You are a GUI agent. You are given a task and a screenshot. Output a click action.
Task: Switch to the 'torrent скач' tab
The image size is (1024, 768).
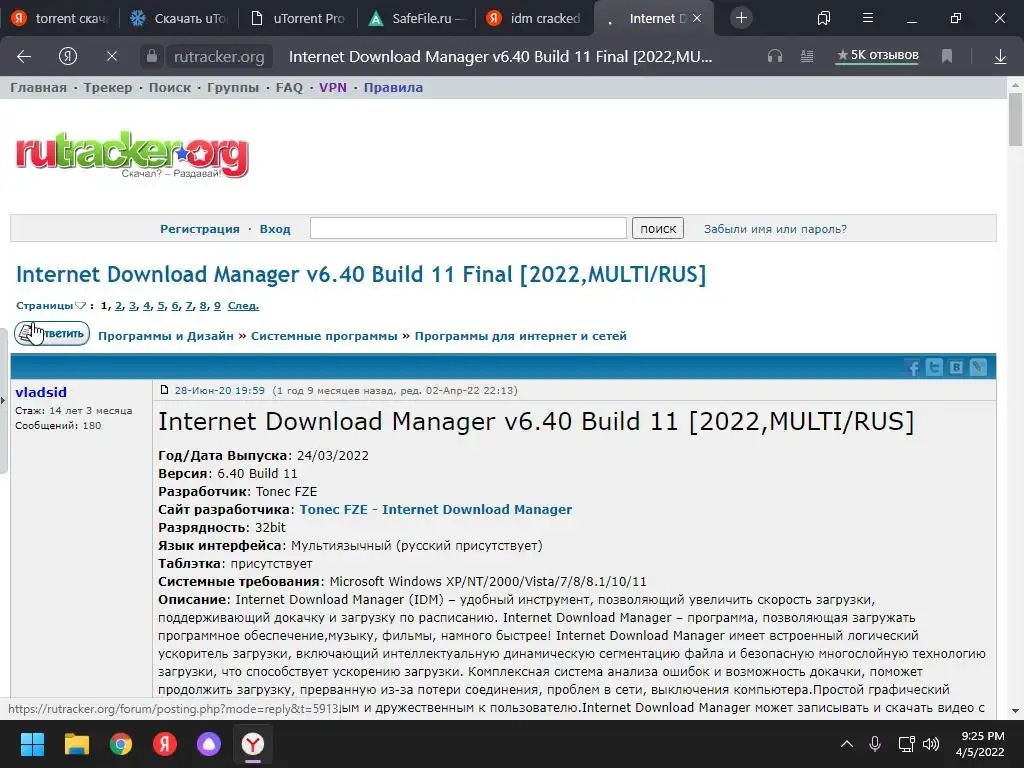tap(60, 18)
